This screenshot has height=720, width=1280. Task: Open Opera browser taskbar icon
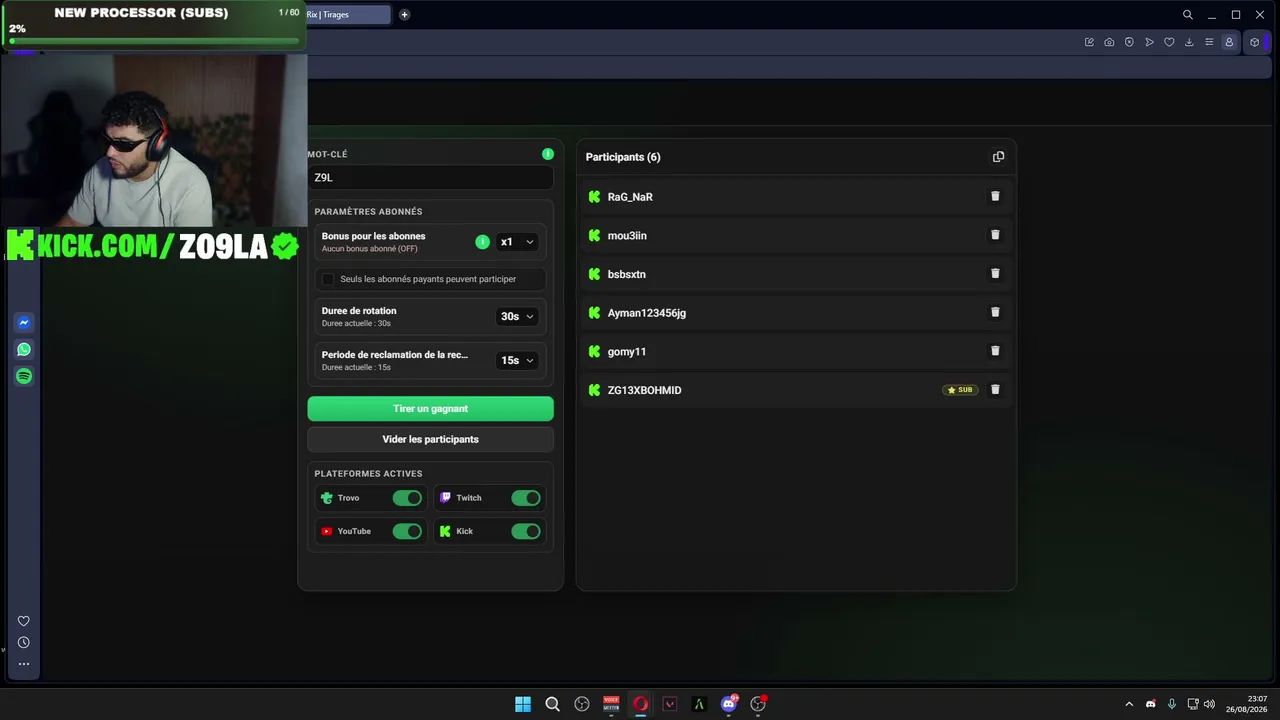click(641, 704)
